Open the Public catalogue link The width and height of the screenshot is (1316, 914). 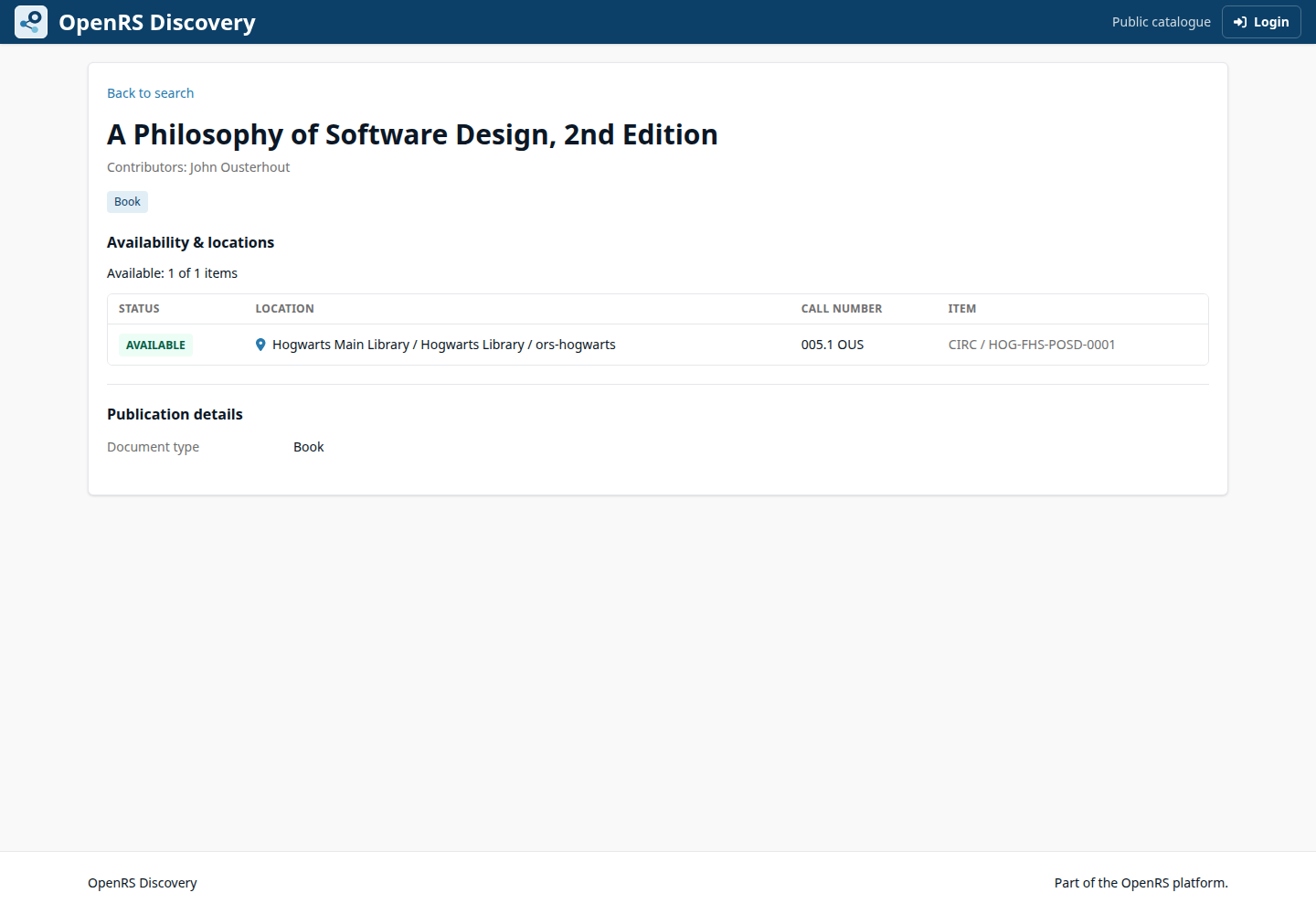[x=1161, y=22]
